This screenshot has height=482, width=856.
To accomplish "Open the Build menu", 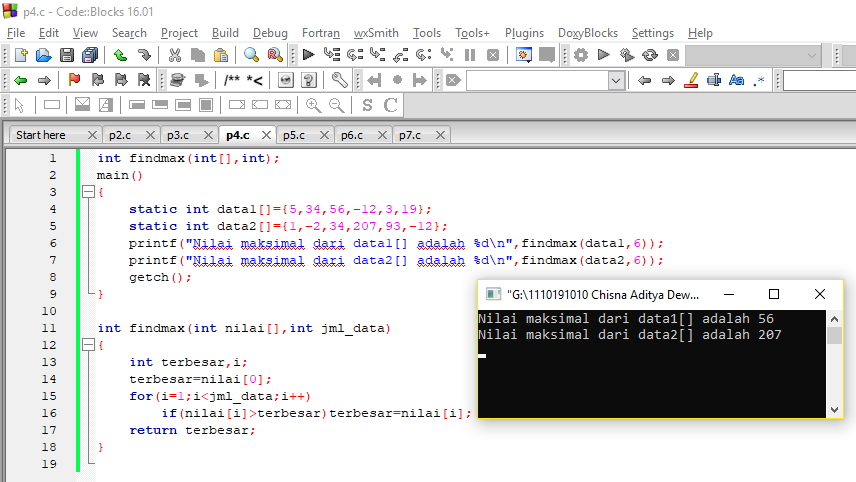I will click(225, 33).
